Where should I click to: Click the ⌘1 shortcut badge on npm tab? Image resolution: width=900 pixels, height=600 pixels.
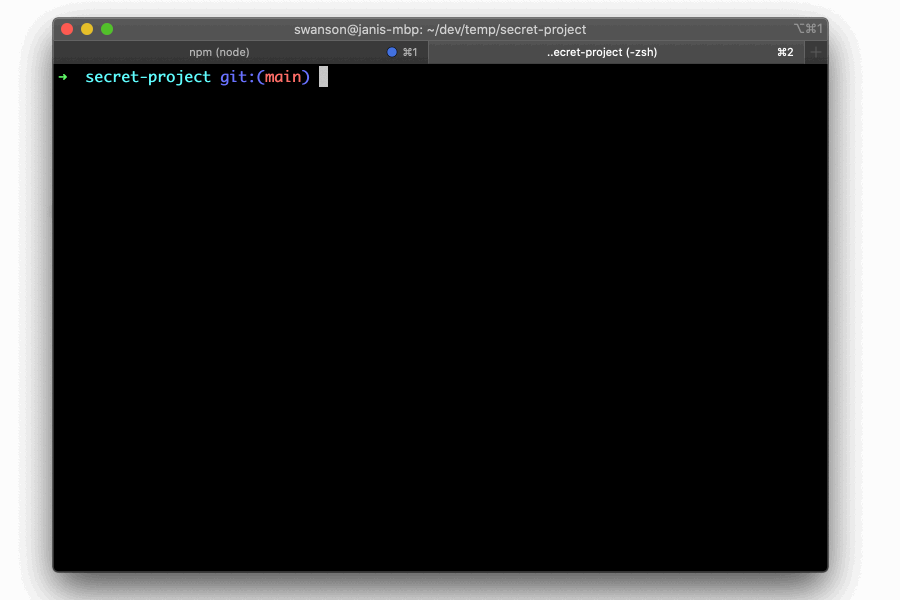click(x=410, y=51)
